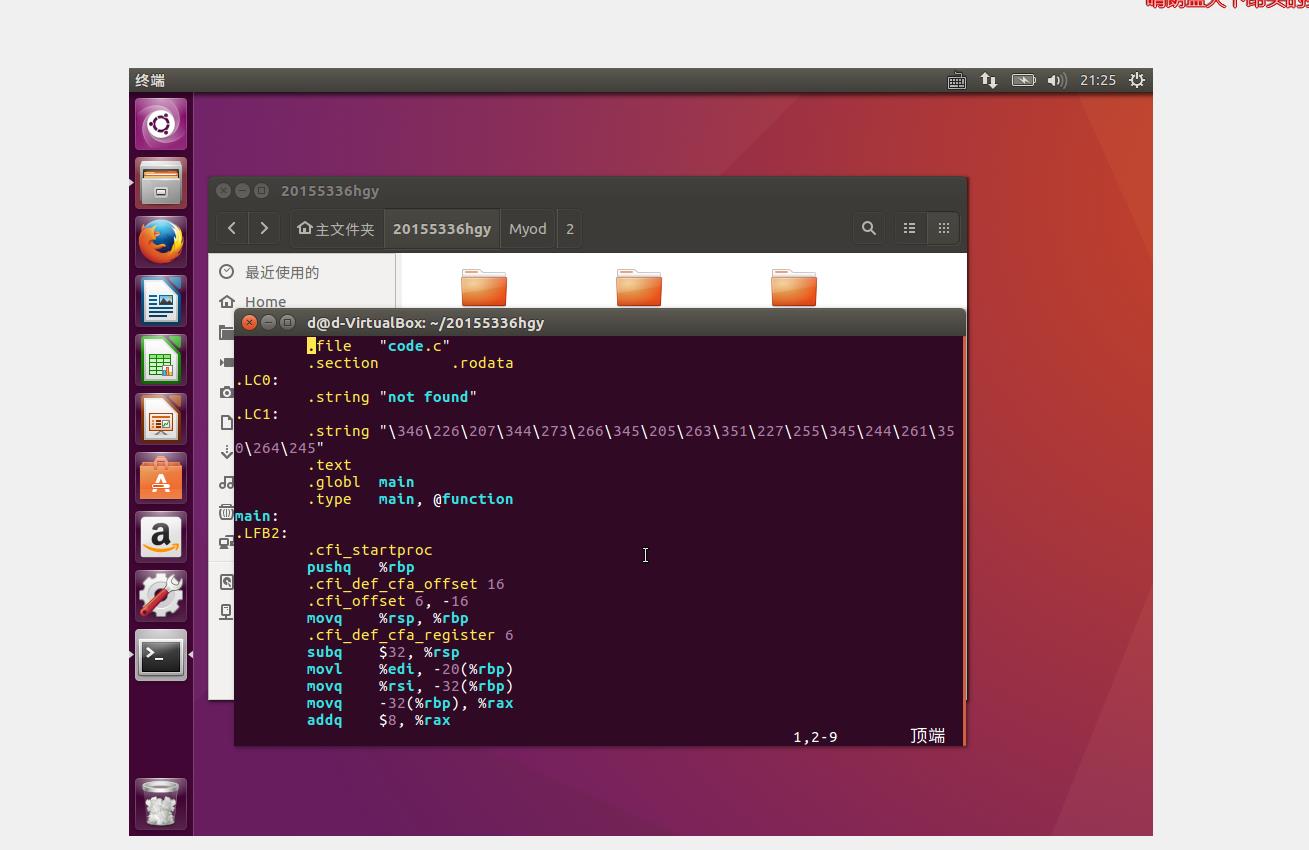
Task: Click the .cfi_def_cfa_offset 16 line
Action: (406, 584)
